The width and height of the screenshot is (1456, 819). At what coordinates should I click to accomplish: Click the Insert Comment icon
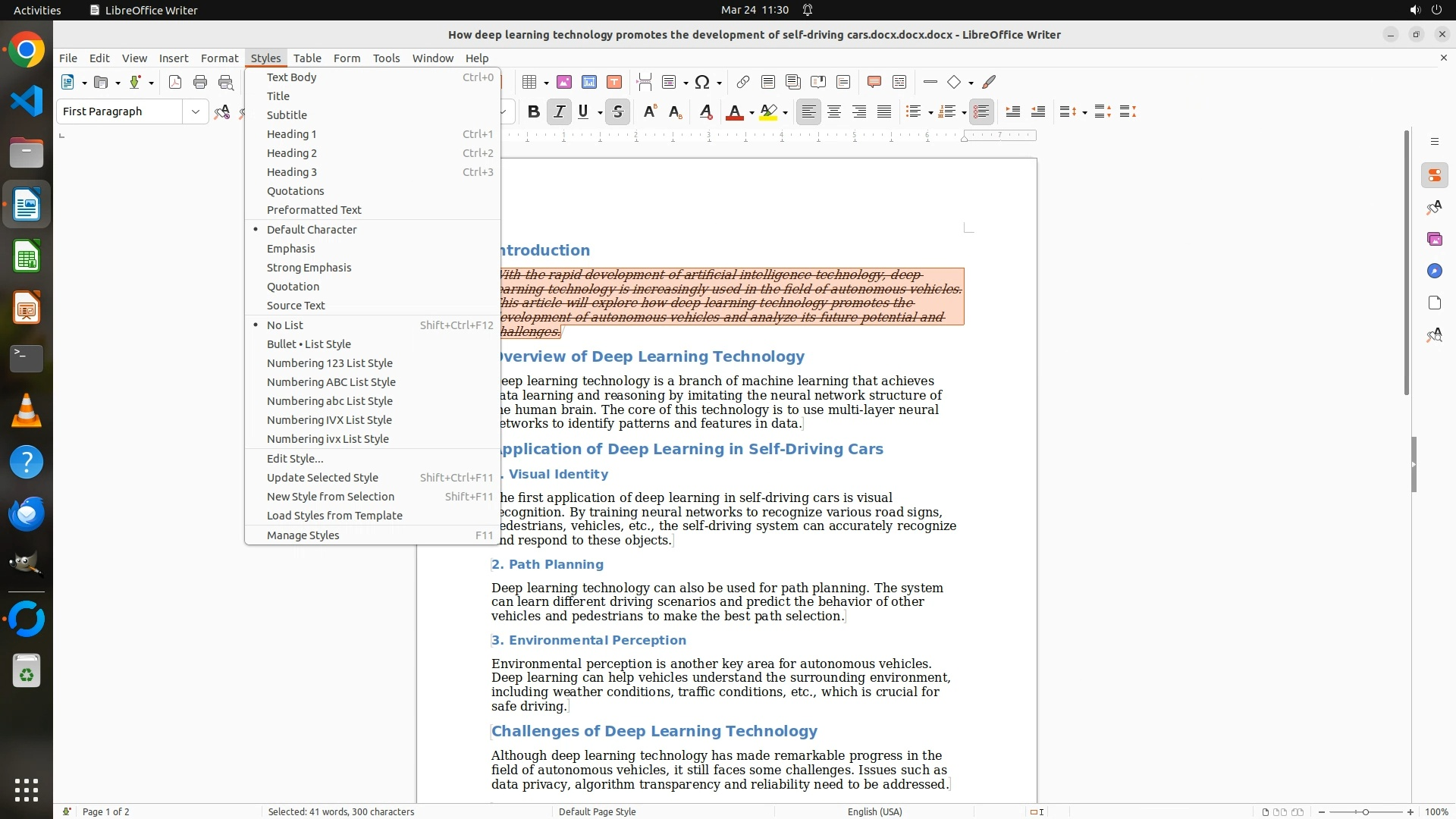(x=874, y=82)
